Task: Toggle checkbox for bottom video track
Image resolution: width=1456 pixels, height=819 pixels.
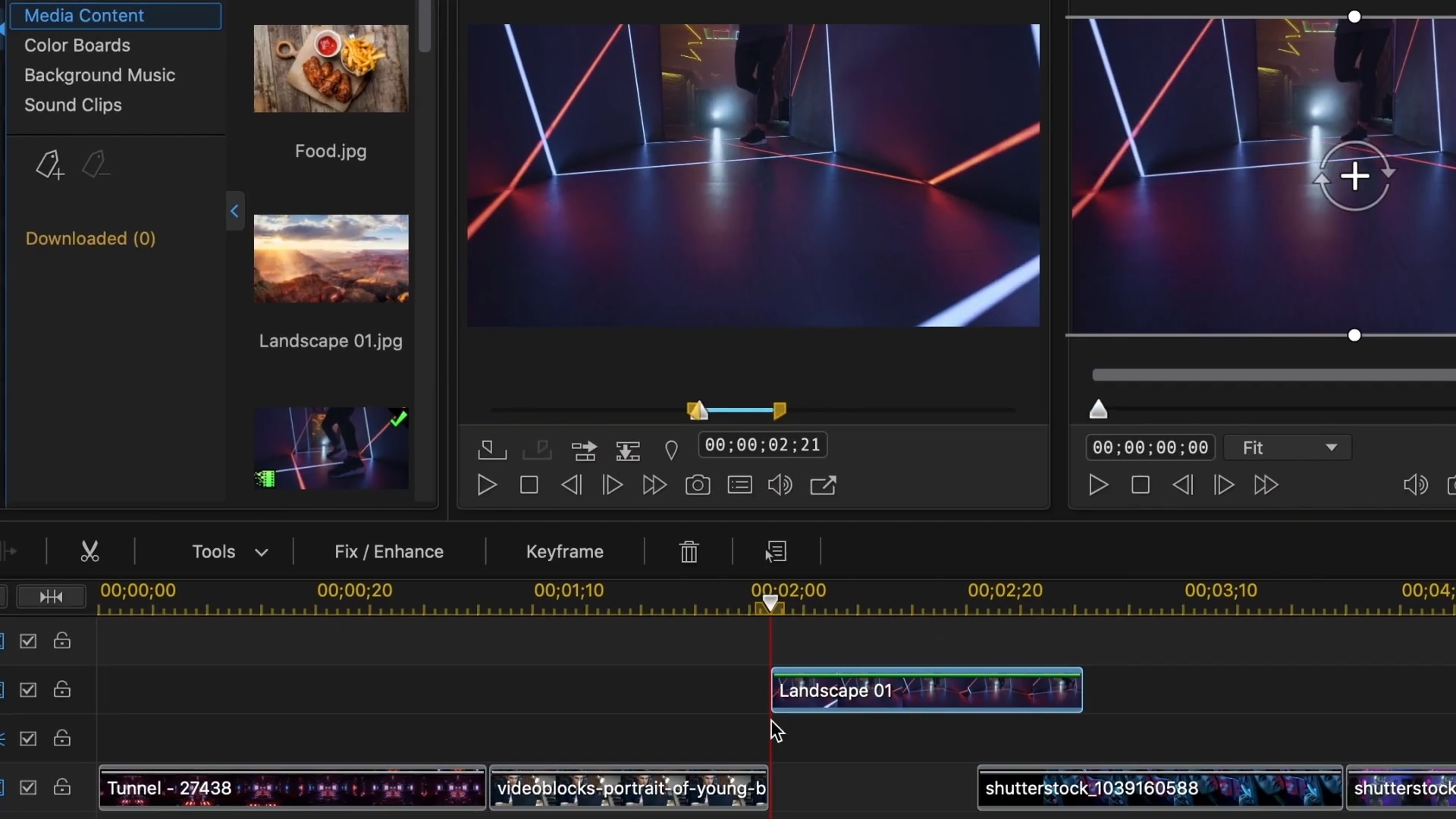Action: click(28, 789)
